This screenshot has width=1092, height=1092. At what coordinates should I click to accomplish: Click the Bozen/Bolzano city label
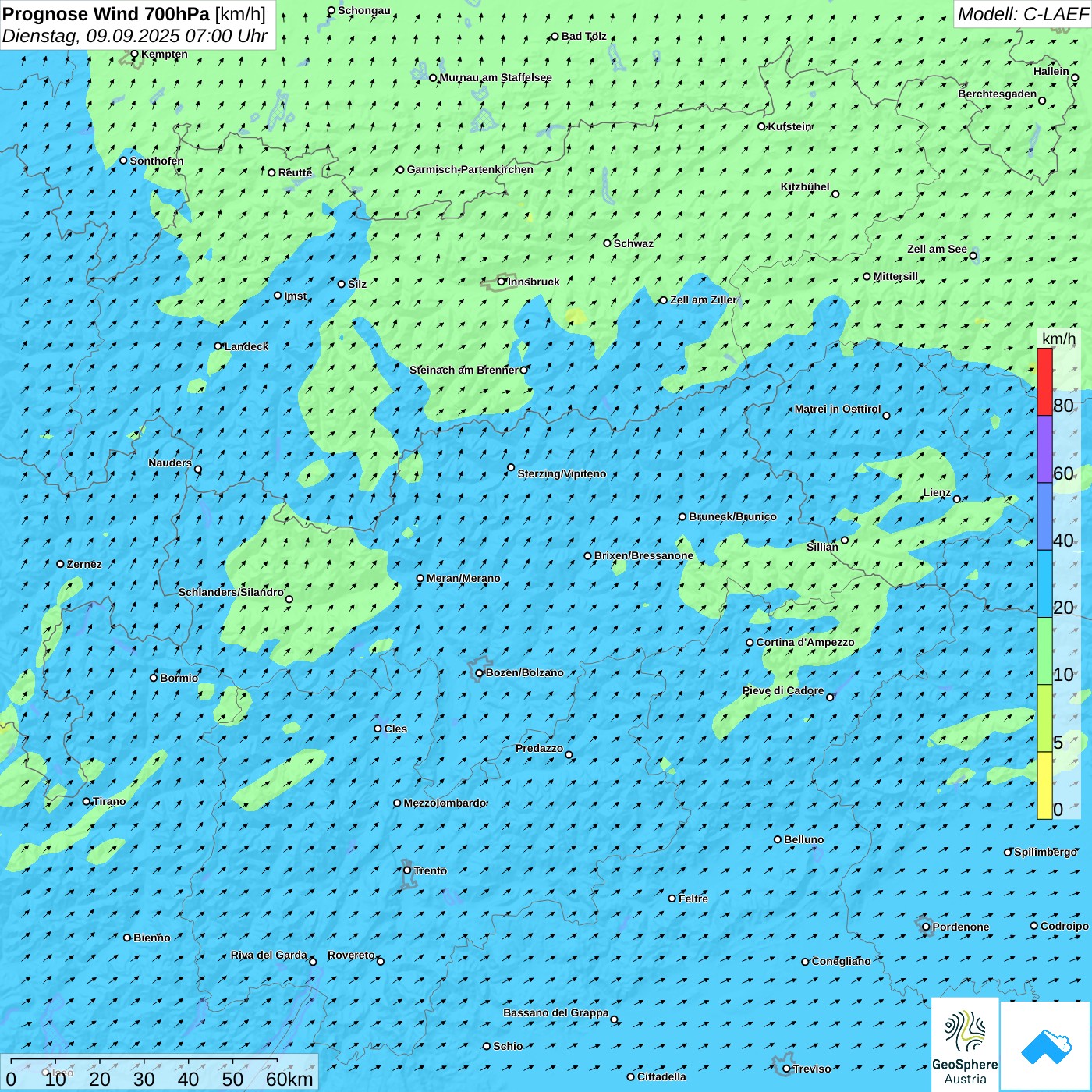pos(524,672)
